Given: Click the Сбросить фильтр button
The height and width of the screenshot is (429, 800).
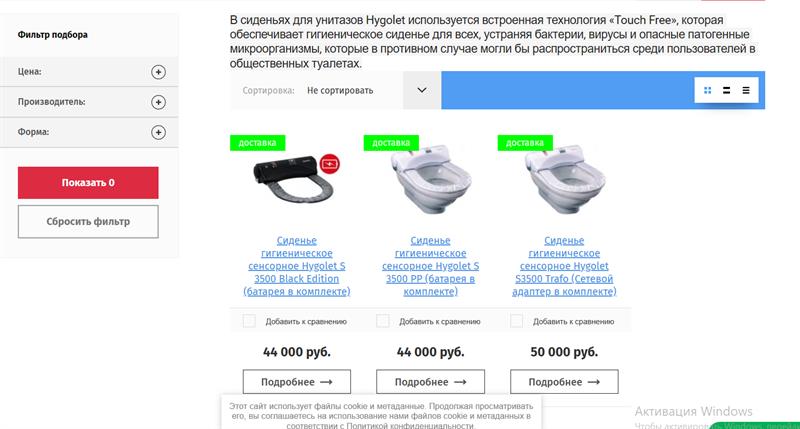Looking at the screenshot, I should (88, 221).
